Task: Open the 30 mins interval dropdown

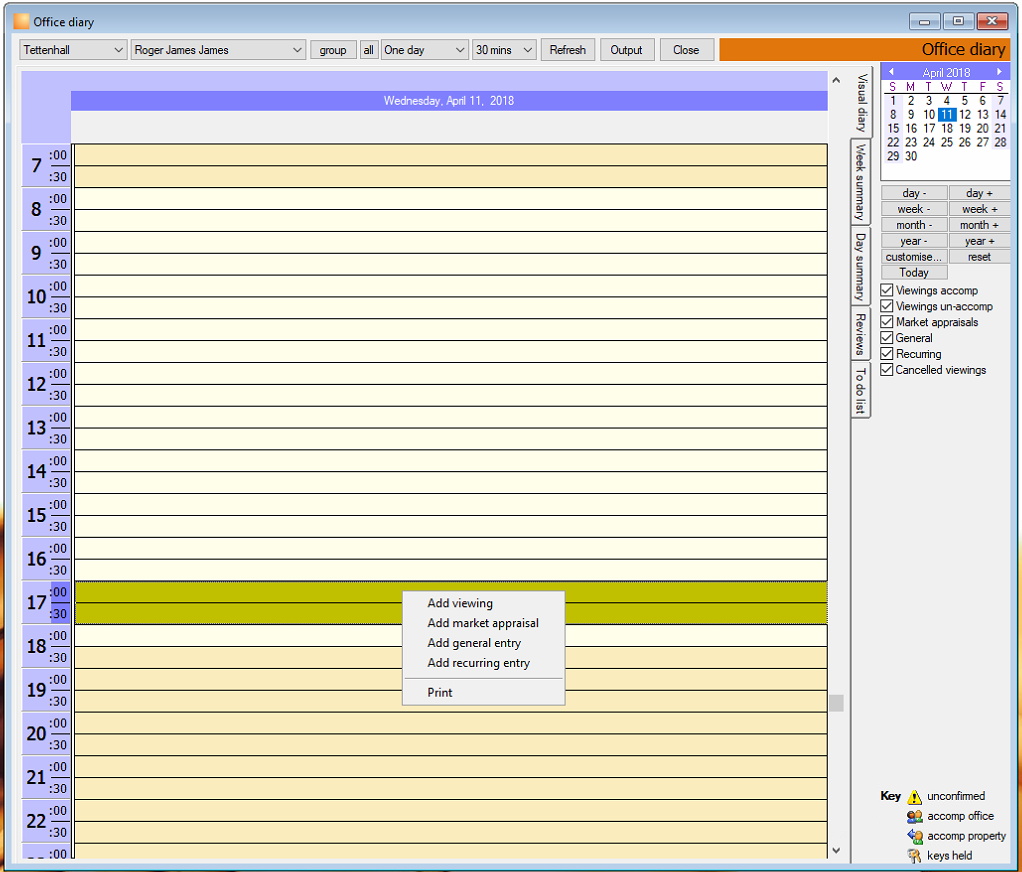Action: (x=504, y=50)
